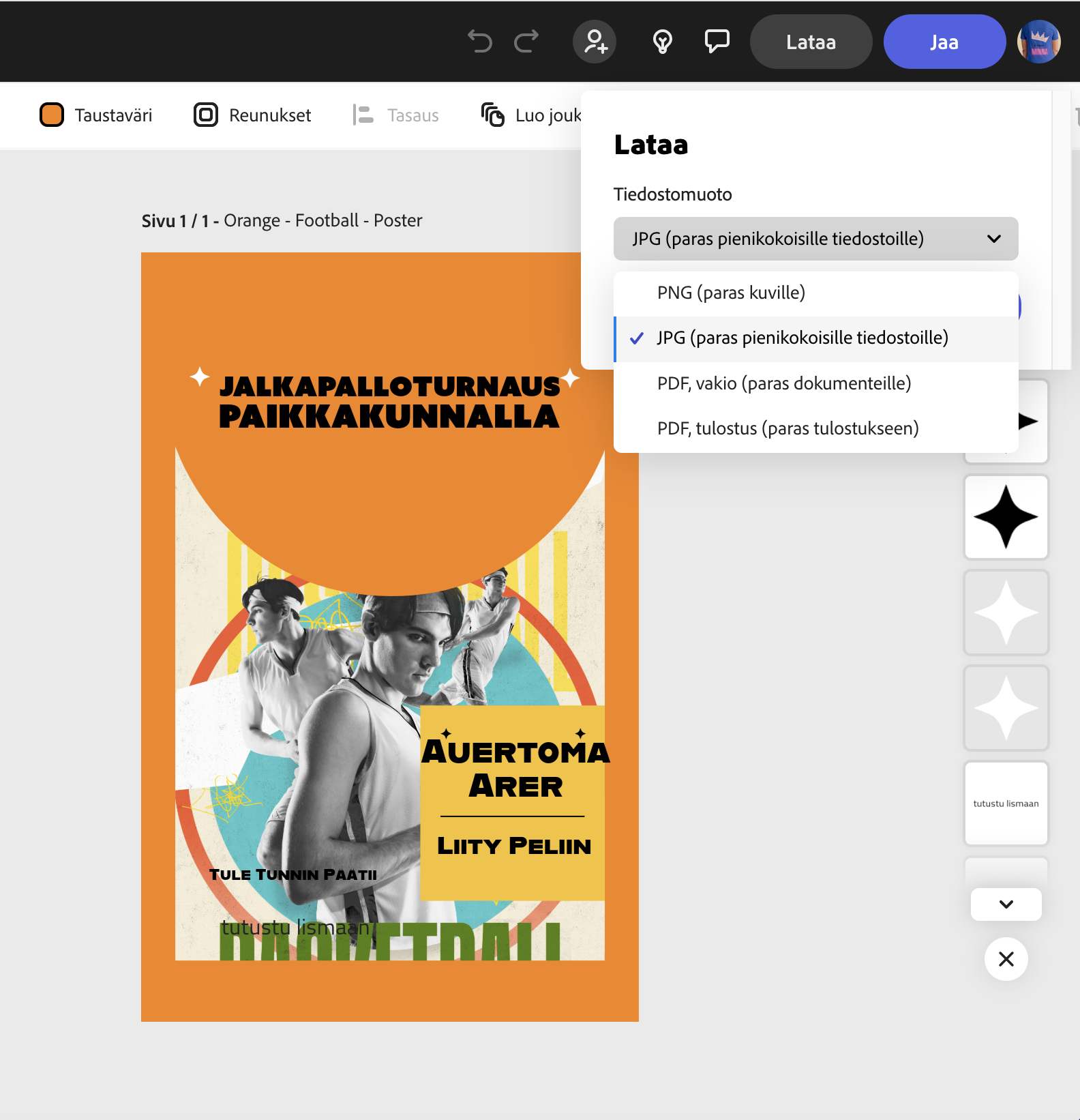Expand the layer list down chevron

tap(1006, 904)
